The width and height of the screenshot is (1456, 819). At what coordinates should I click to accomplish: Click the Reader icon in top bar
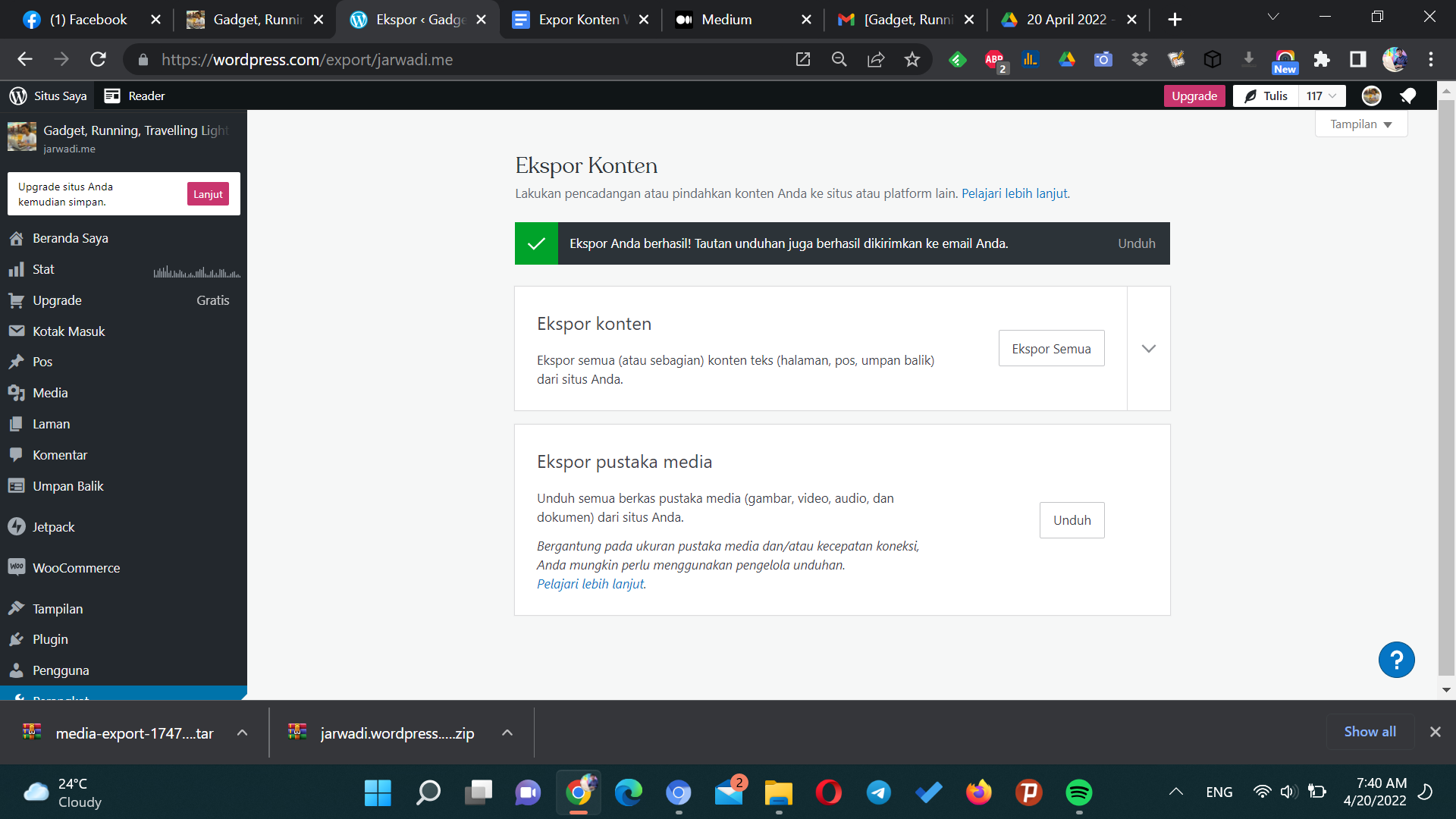click(x=112, y=96)
